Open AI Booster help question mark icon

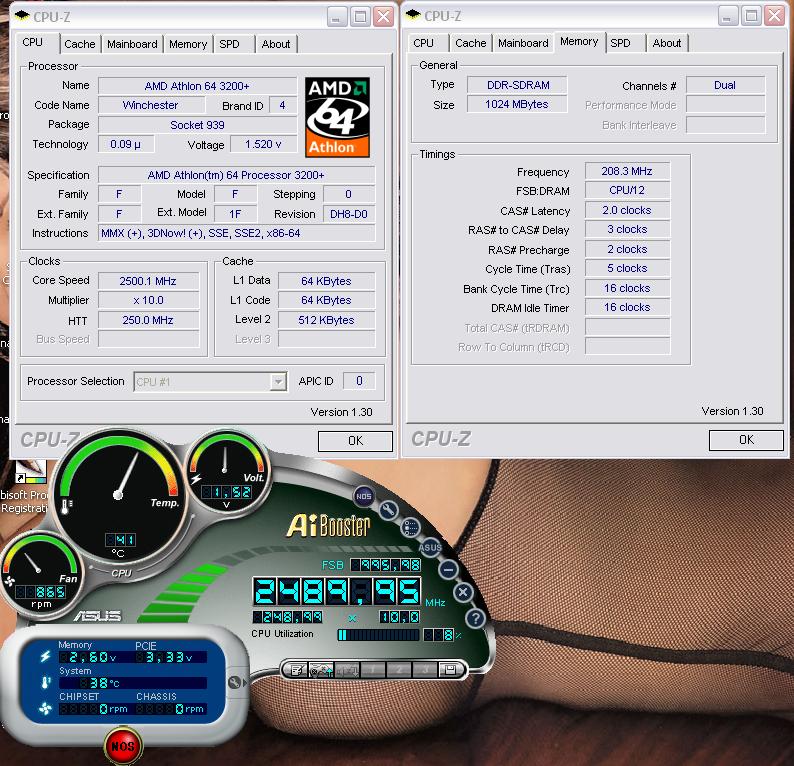[x=475, y=618]
